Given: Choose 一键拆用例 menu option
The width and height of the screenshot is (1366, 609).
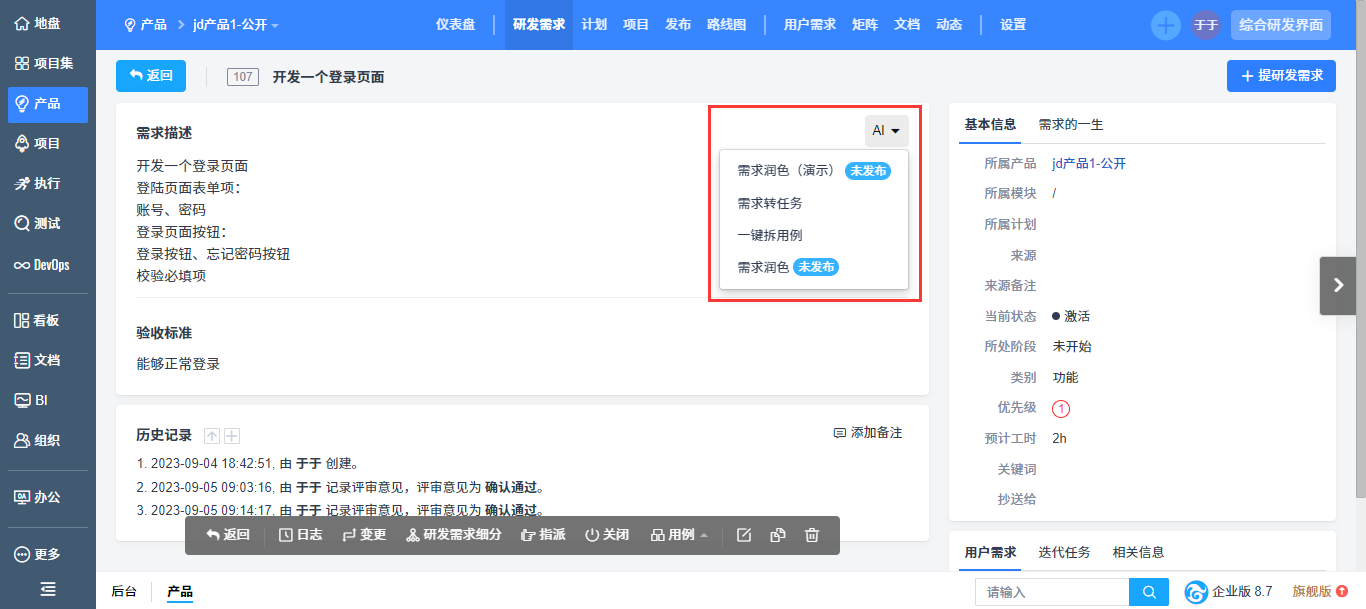Looking at the screenshot, I should 770,235.
